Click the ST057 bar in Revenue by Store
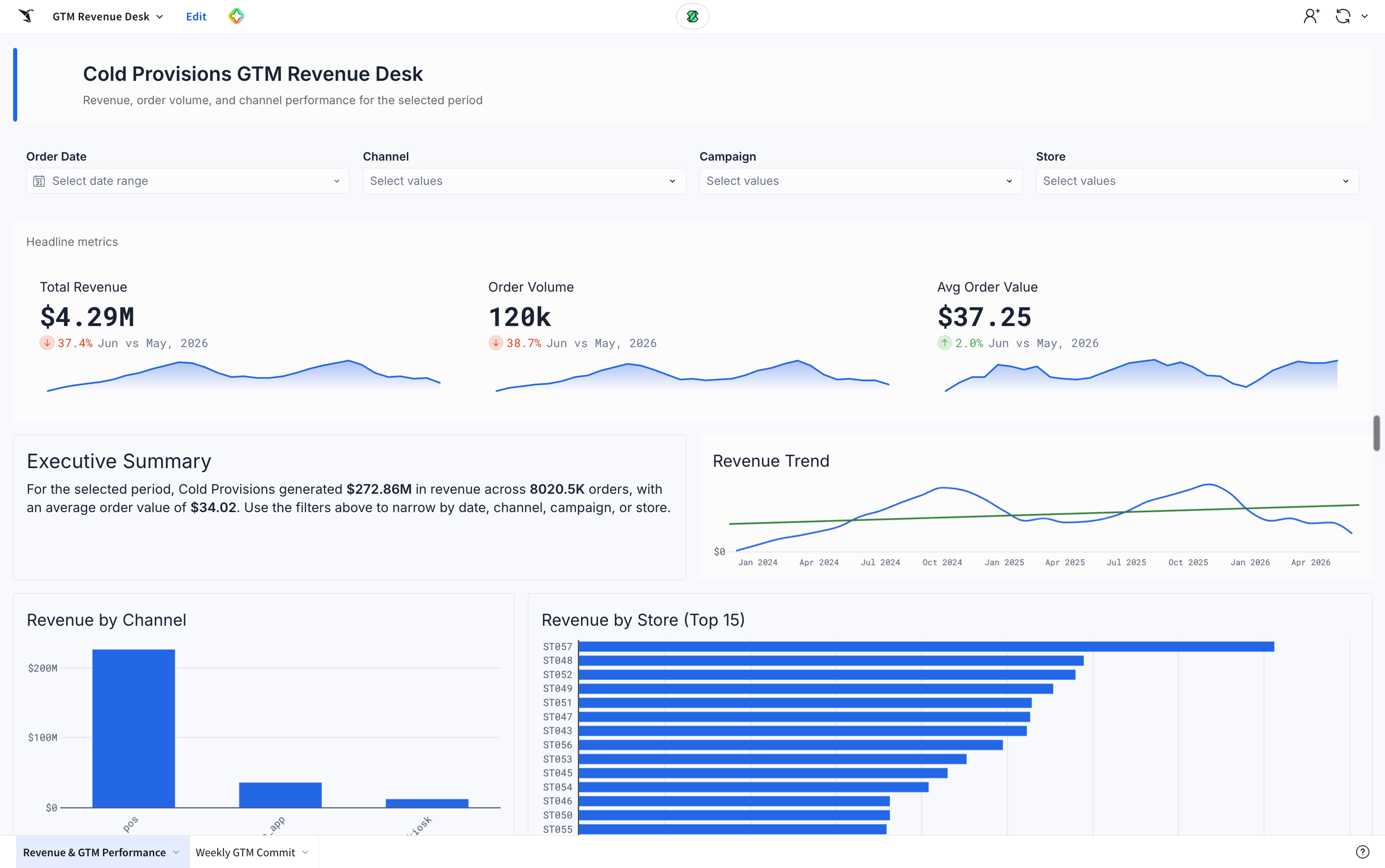 point(926,647)
